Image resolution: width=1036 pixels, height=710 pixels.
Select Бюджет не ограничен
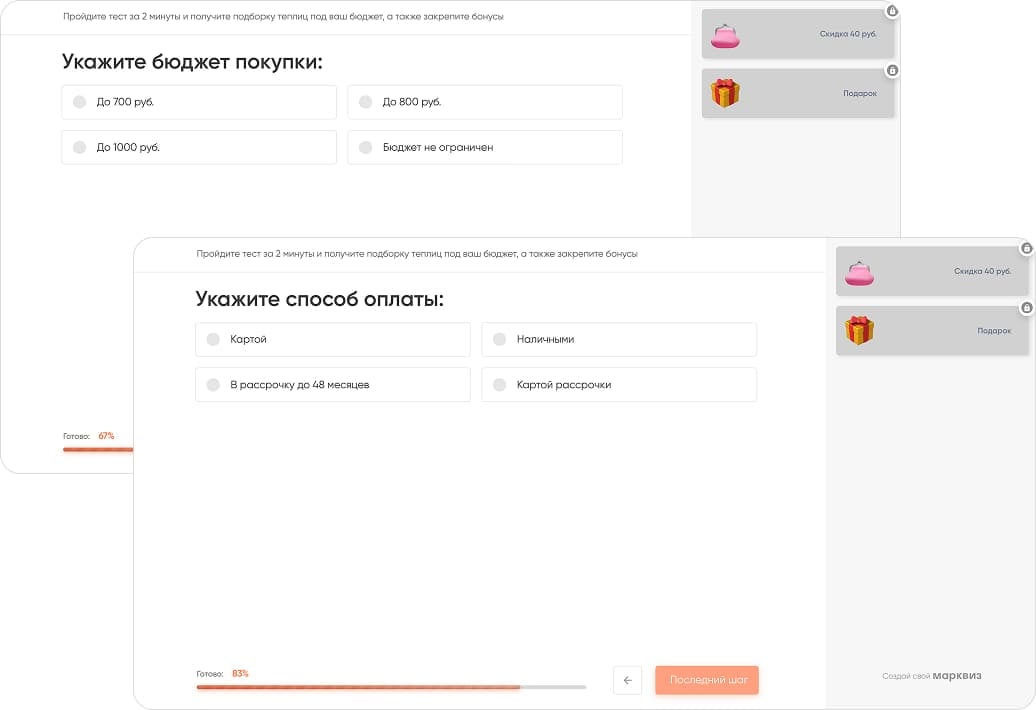coord(484,147)
